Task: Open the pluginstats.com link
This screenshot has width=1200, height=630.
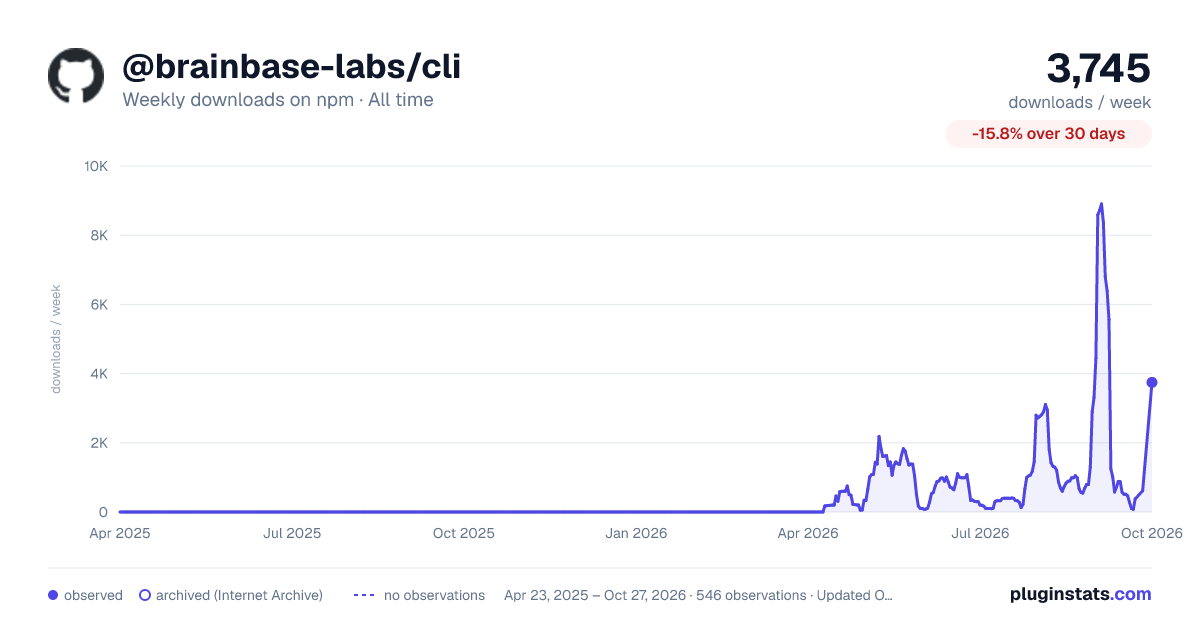Action: tap(1081, 594)
